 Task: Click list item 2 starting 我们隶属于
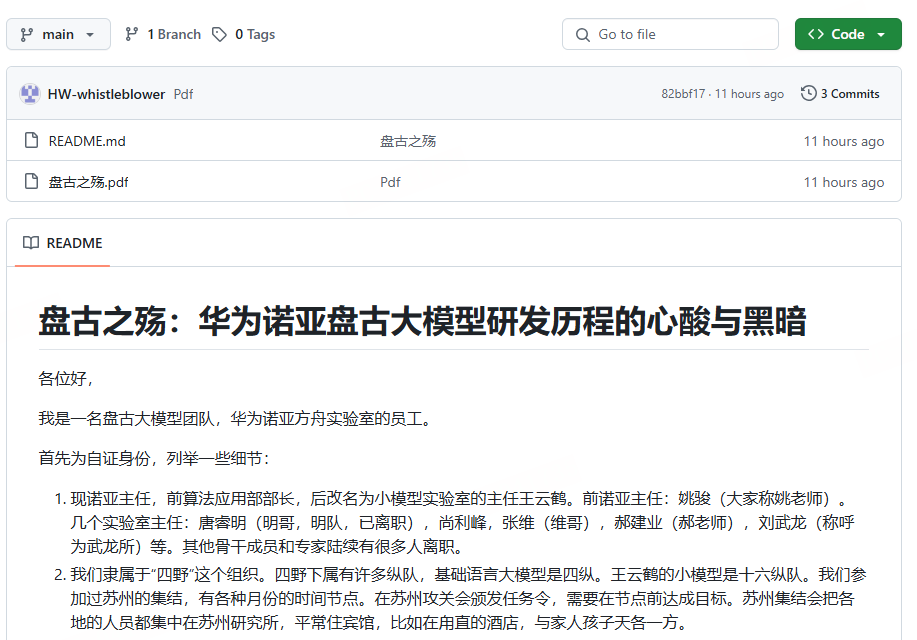pyautogui.click(x=468, y=598)
